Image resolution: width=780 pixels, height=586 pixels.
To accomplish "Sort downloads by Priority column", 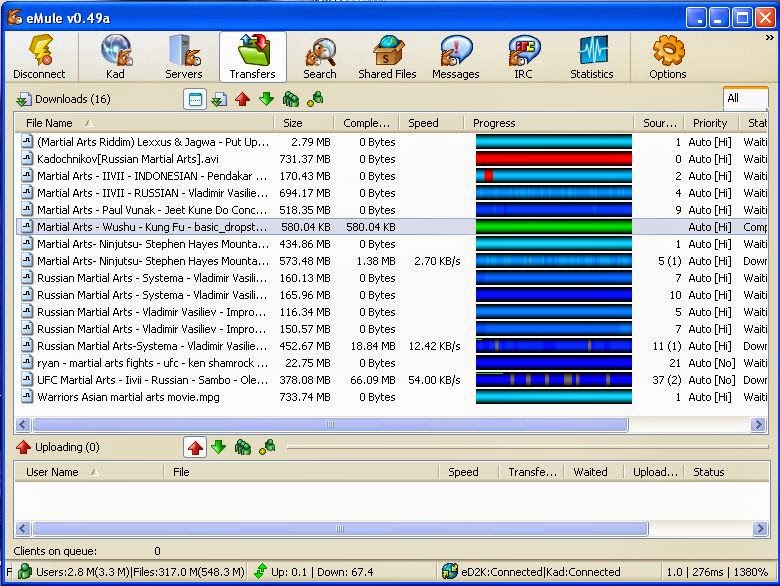I will (710, 123).
